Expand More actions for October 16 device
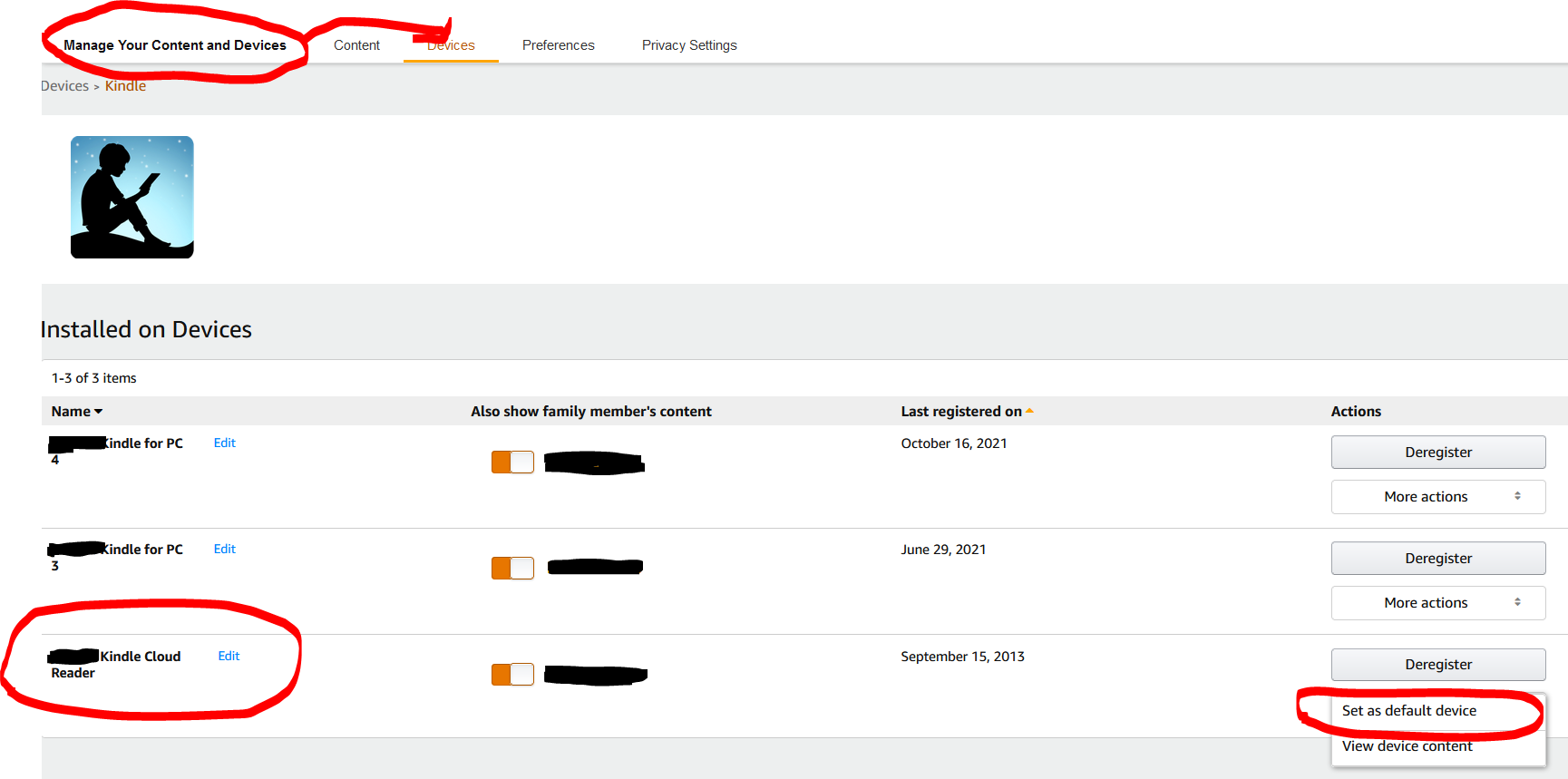Screen dimensions: 1568x779 (1438, 497)
